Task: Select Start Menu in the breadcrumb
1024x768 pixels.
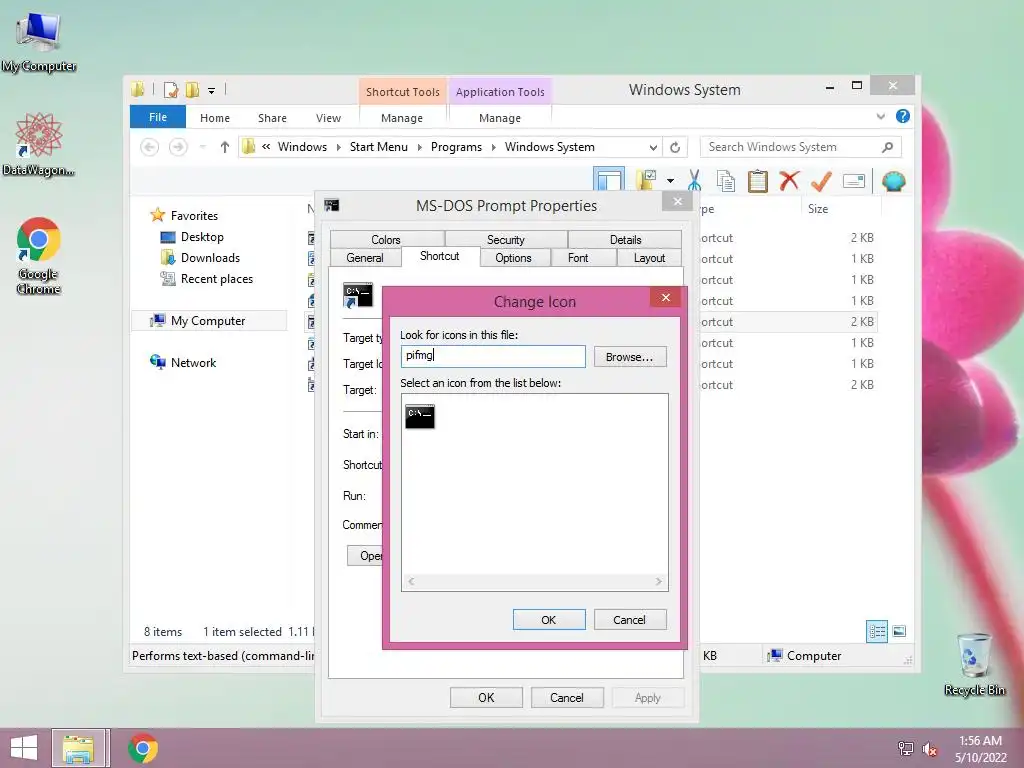Action: click(x=379, y=147)
